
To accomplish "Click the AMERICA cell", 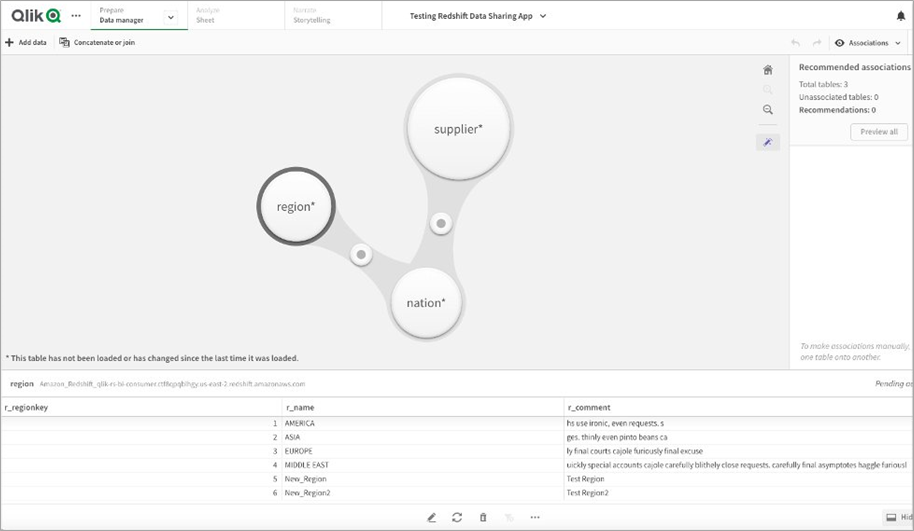I will (x=423, y=423).
